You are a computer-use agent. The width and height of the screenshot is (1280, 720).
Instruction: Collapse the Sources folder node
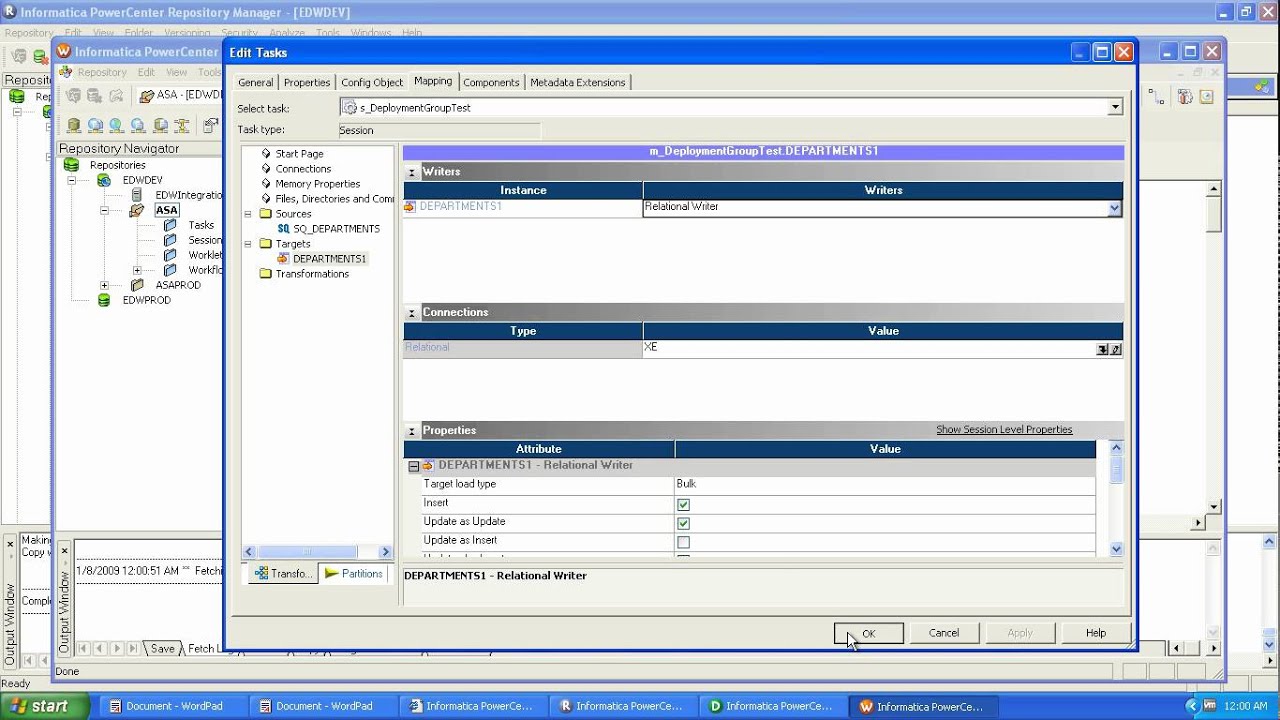249,214
